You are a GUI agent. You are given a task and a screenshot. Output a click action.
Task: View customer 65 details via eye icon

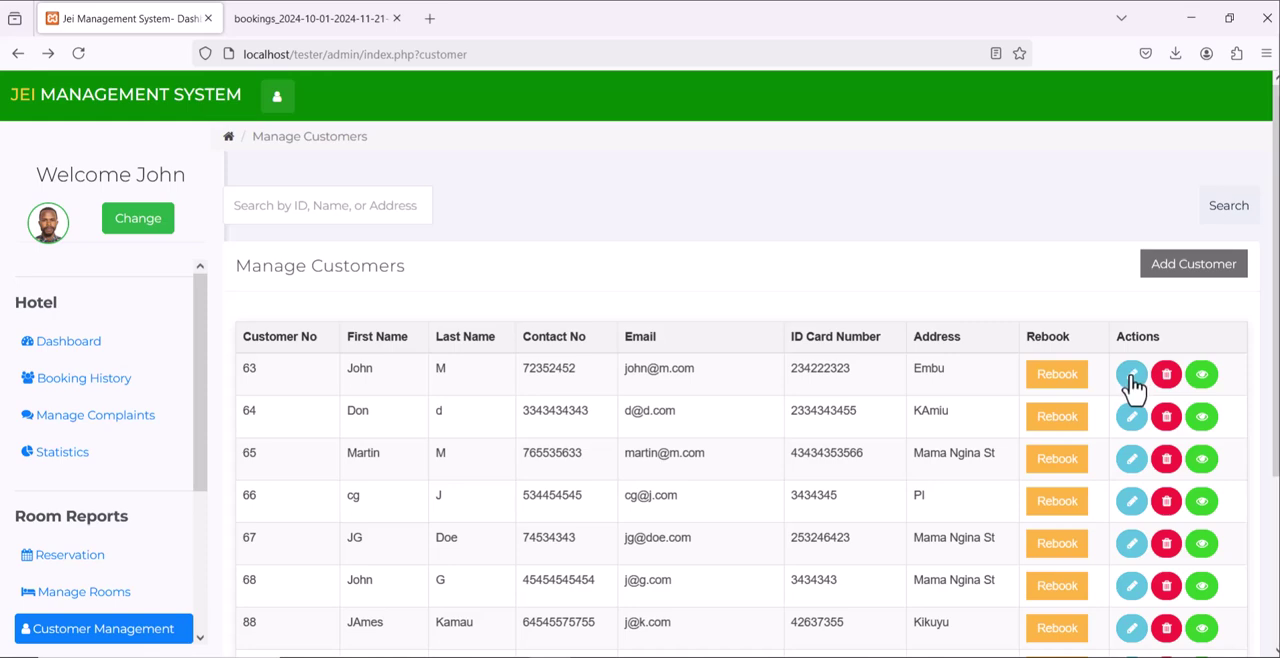click(1201, 458)
